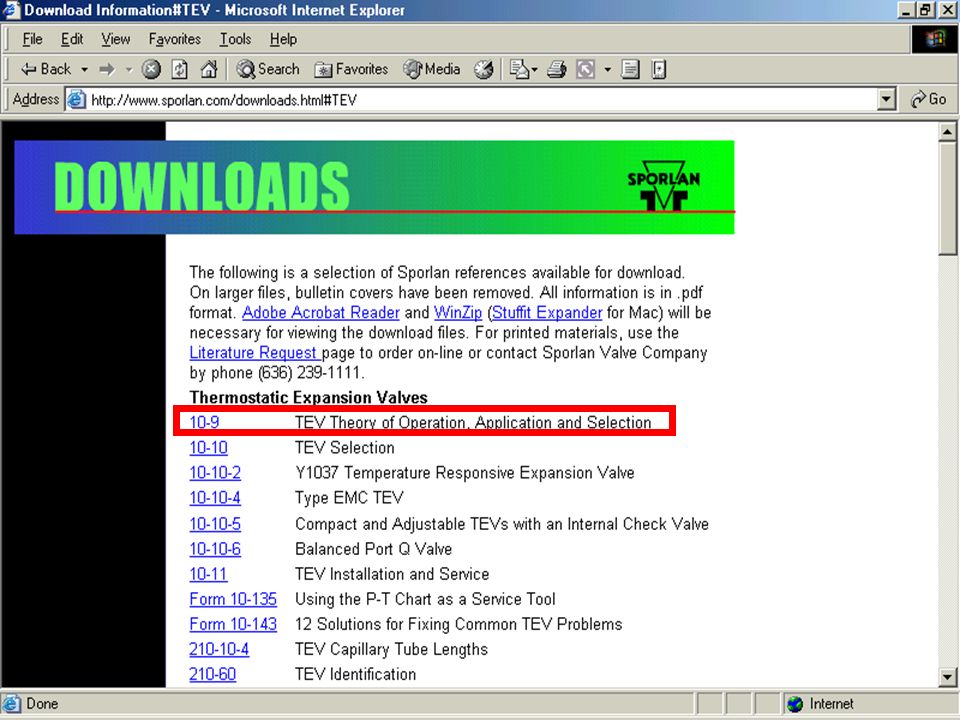Click the Windows logo throbber icon

(x=934, y=40)
